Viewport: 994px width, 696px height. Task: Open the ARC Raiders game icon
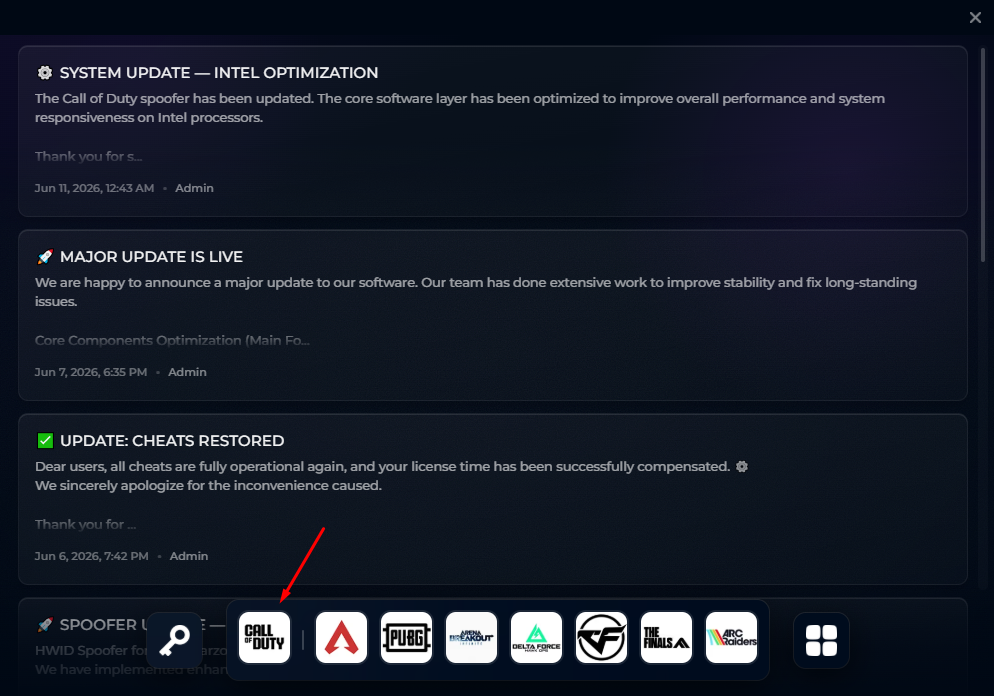[732, 638]
